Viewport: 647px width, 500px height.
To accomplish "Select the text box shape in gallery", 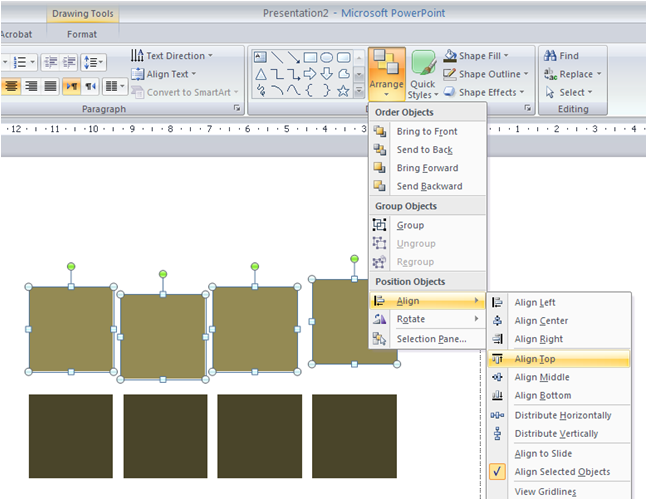I will (x=260, y=57).
